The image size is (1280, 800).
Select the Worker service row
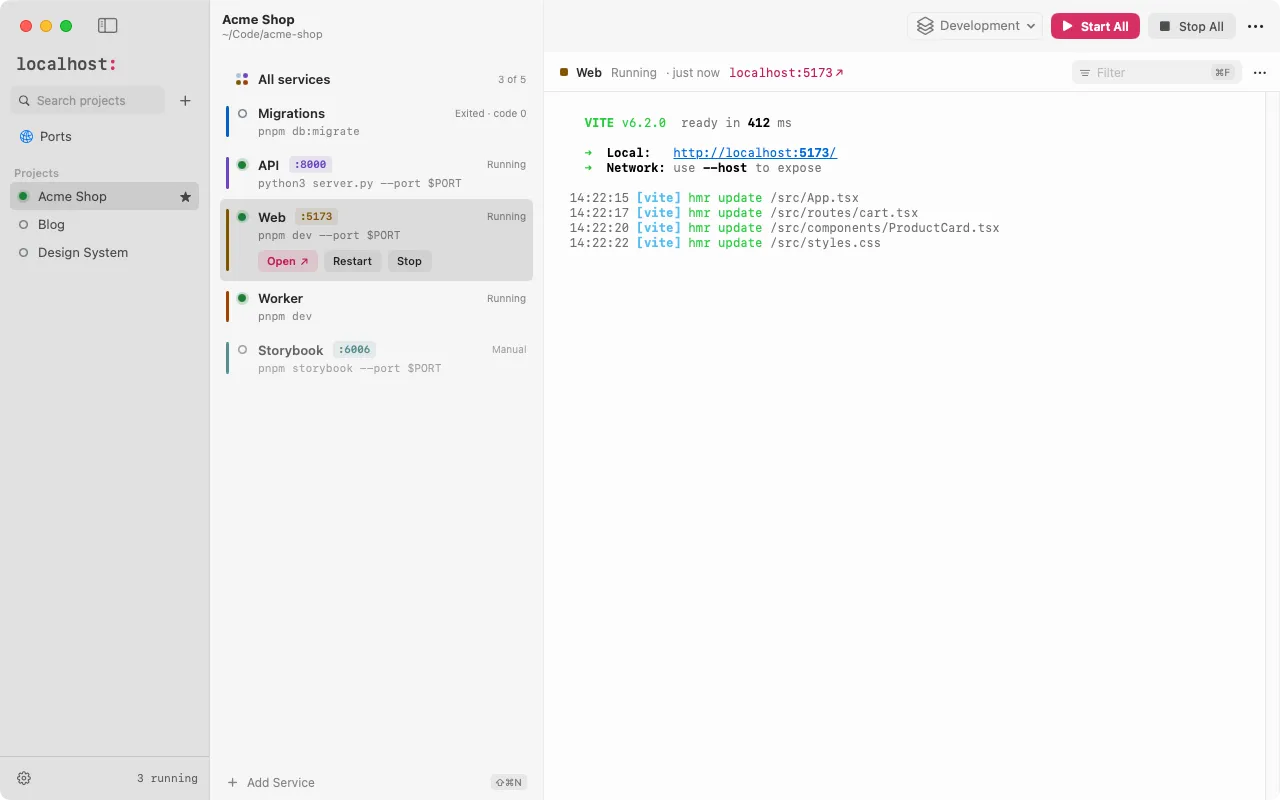[376, 306]
